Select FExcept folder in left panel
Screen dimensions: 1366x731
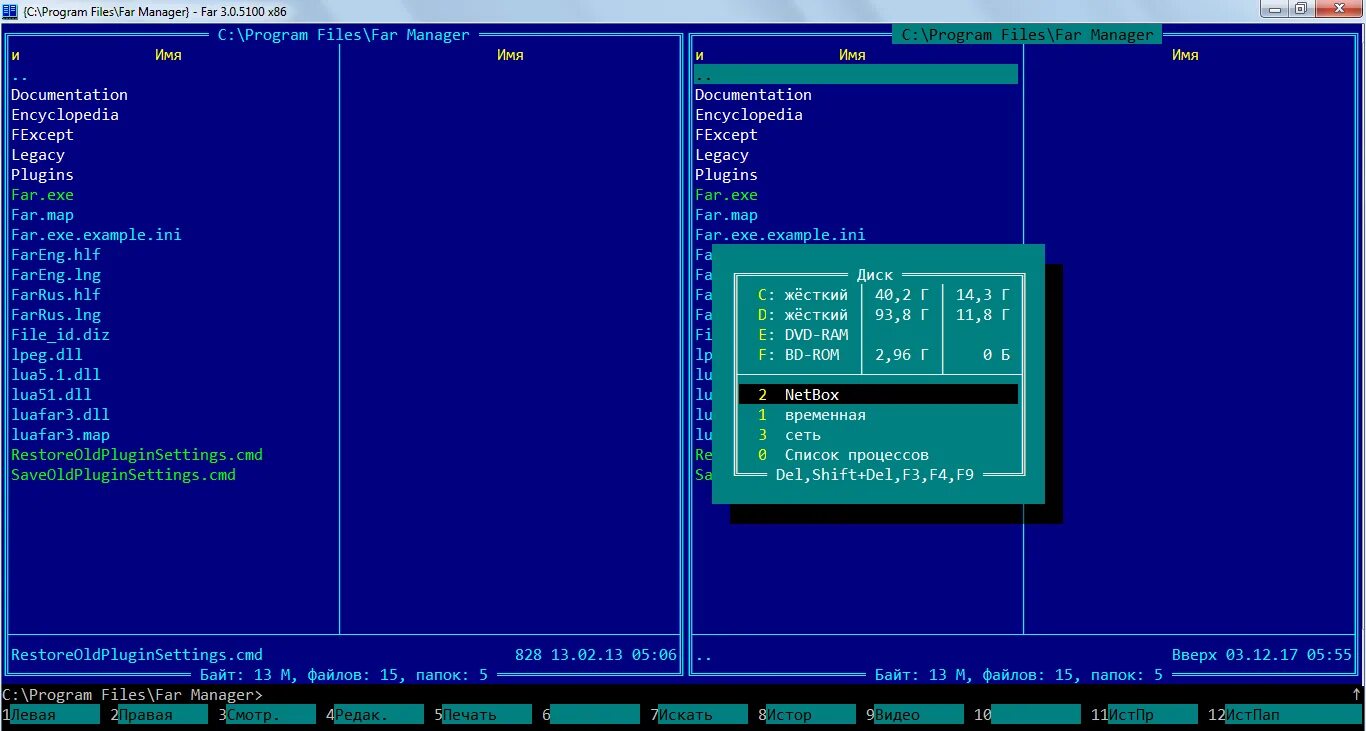point(42,135)
